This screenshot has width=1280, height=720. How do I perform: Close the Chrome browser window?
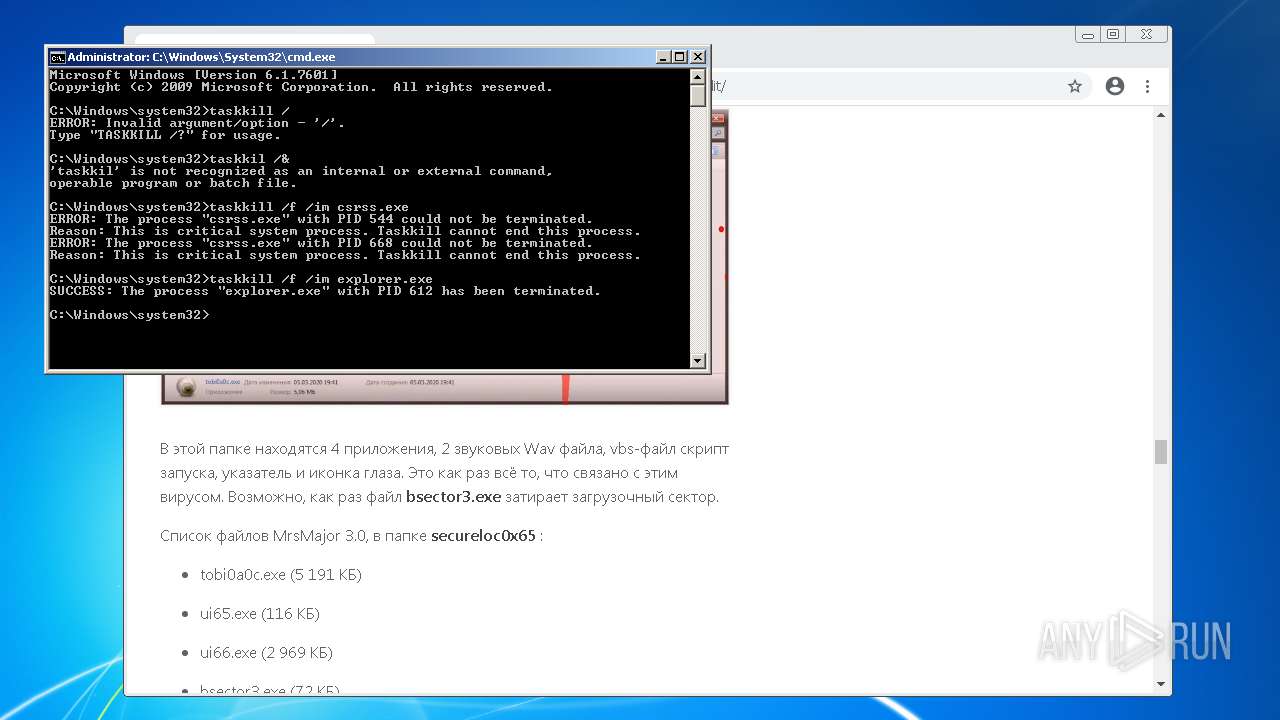(x=1146, y=34)
